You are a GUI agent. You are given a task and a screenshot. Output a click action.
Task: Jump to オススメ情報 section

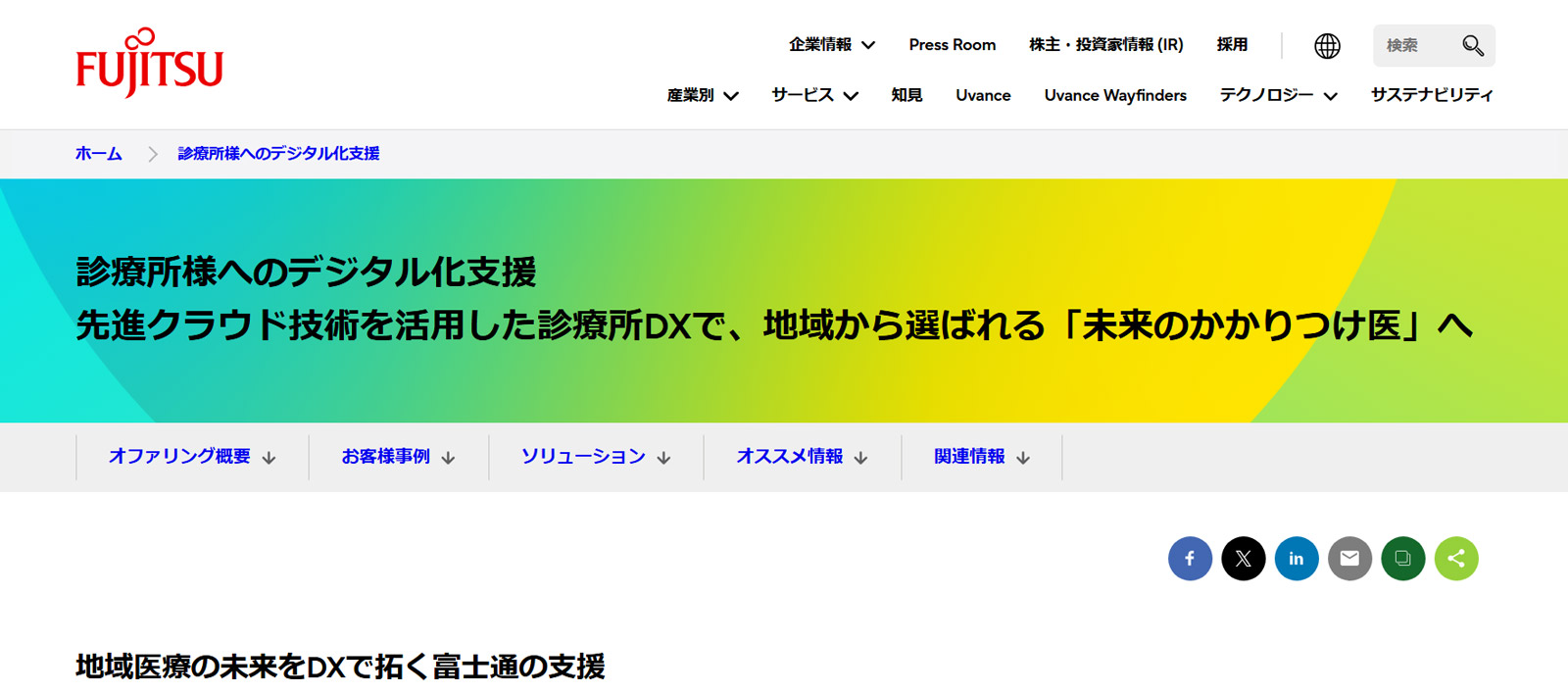tap(803, 457)
